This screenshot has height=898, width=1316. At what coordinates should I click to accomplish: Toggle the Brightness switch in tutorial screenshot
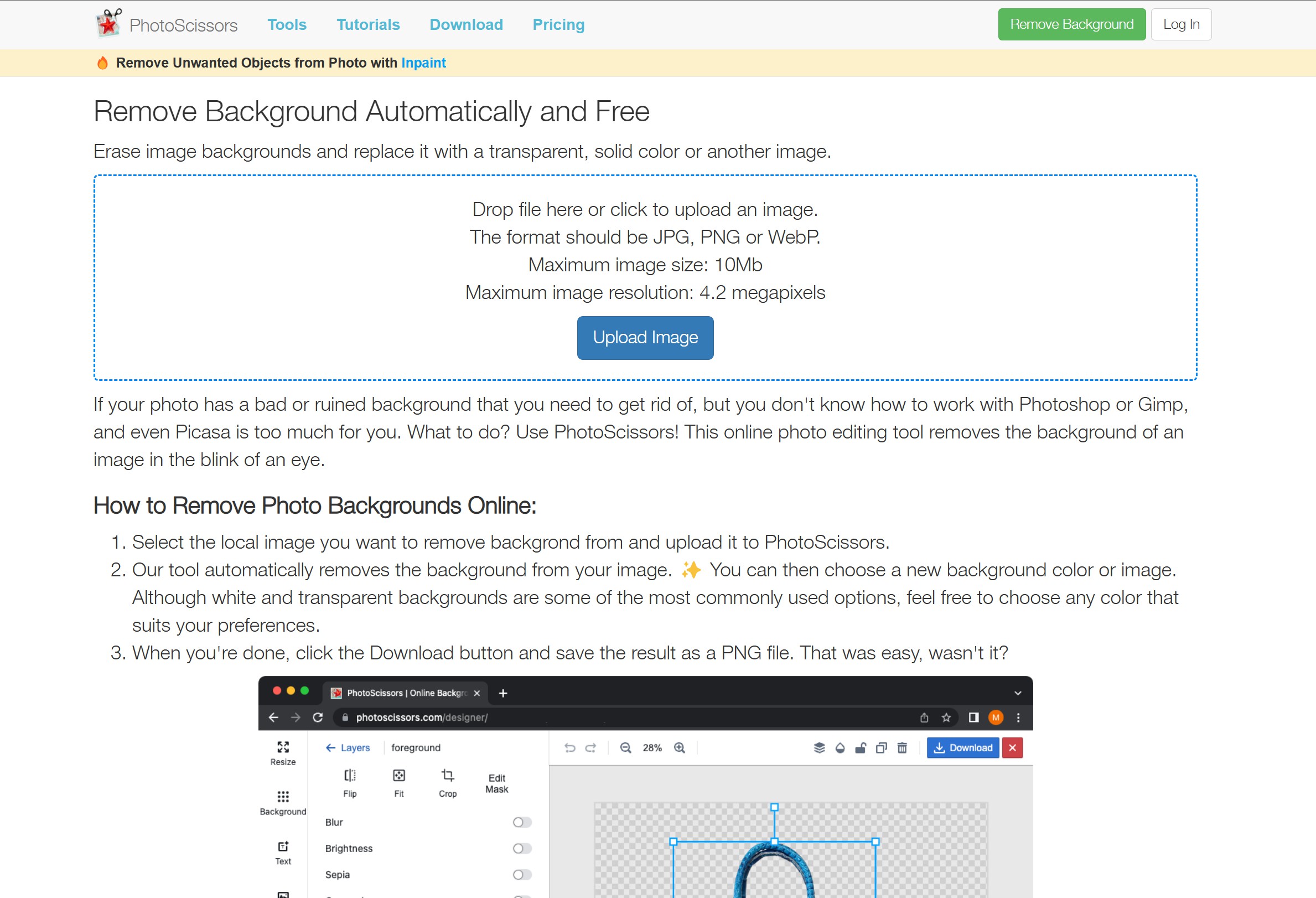pyautogui.click(x=522, y=848)
